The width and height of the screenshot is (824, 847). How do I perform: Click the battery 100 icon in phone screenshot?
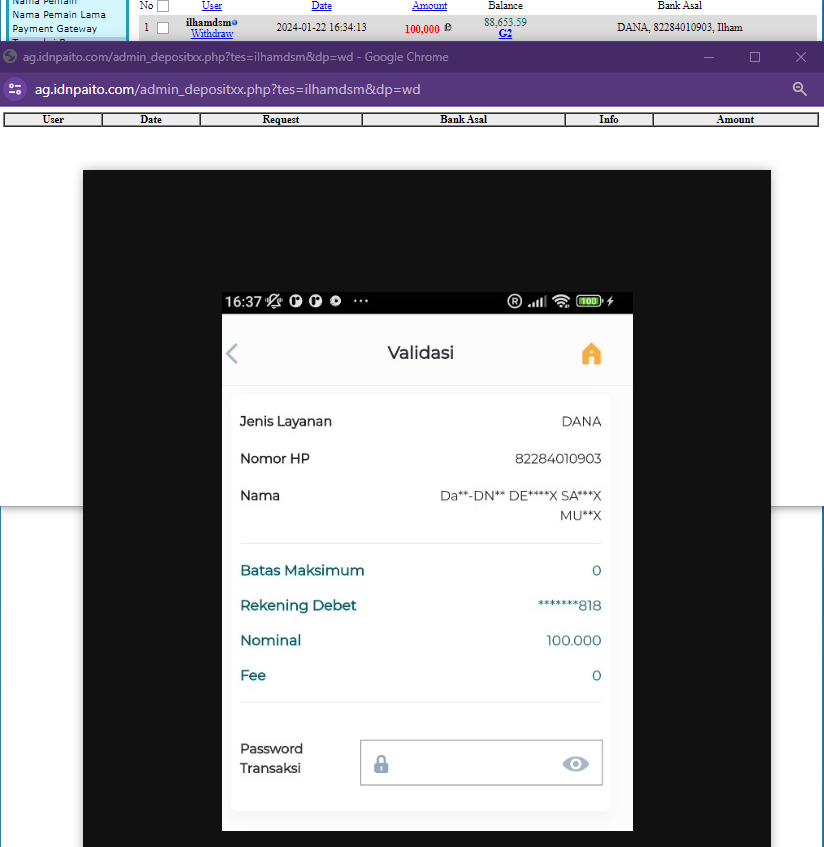coord(589,301)
